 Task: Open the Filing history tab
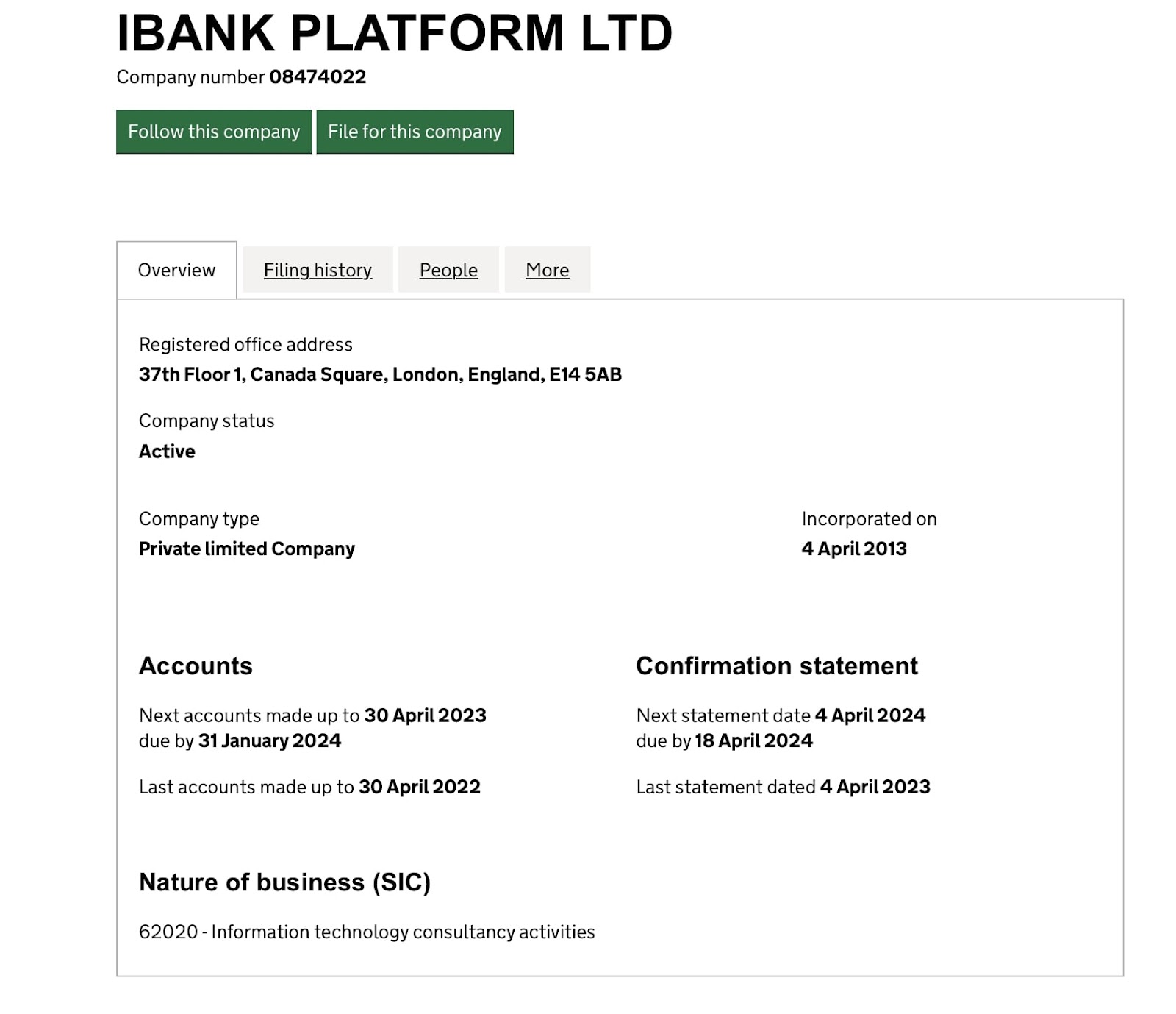(x=318, y=270)
